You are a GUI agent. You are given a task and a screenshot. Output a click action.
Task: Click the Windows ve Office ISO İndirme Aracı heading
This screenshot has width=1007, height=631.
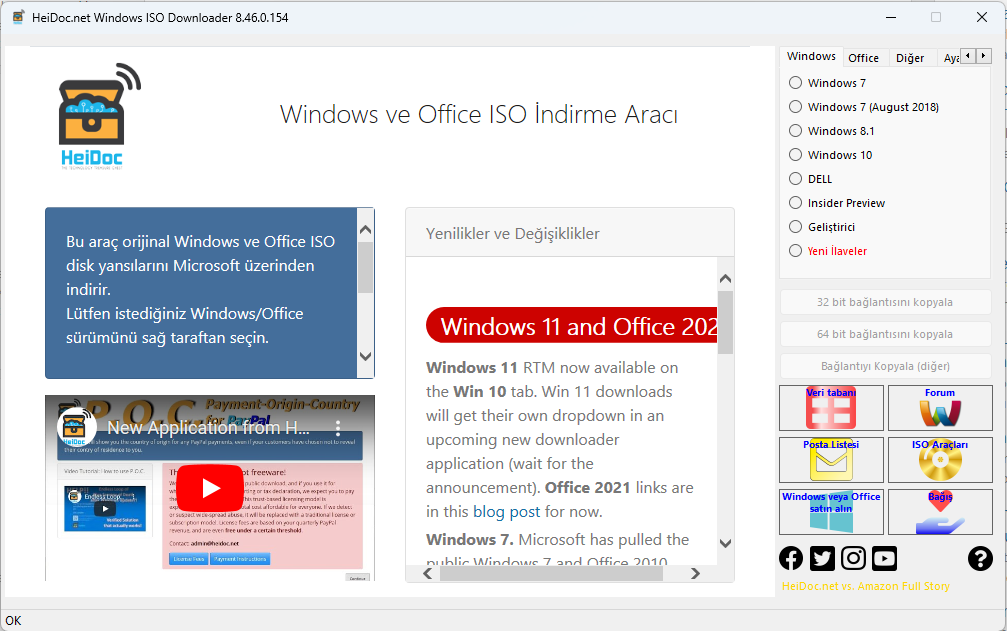click(x=479, y=114)
